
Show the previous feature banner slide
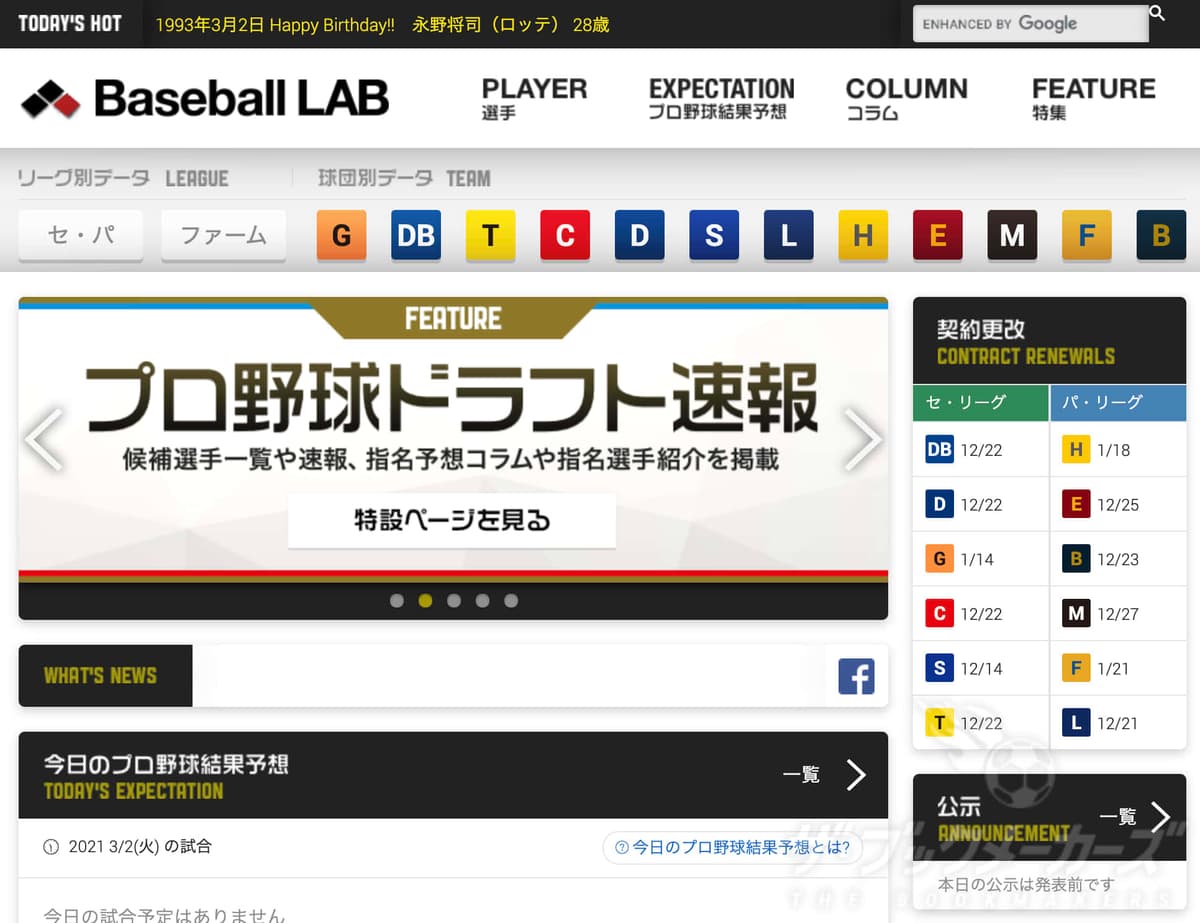point(44,439)
